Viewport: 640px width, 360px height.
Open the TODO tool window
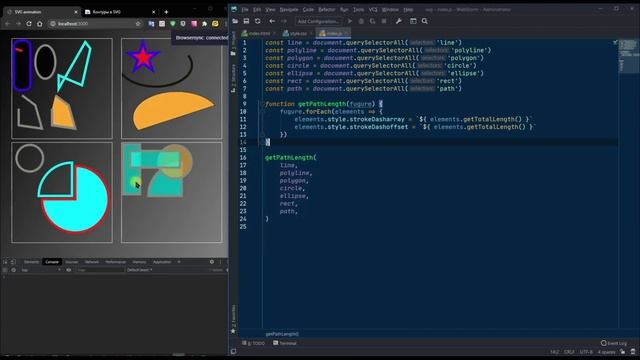coord(253,343)
